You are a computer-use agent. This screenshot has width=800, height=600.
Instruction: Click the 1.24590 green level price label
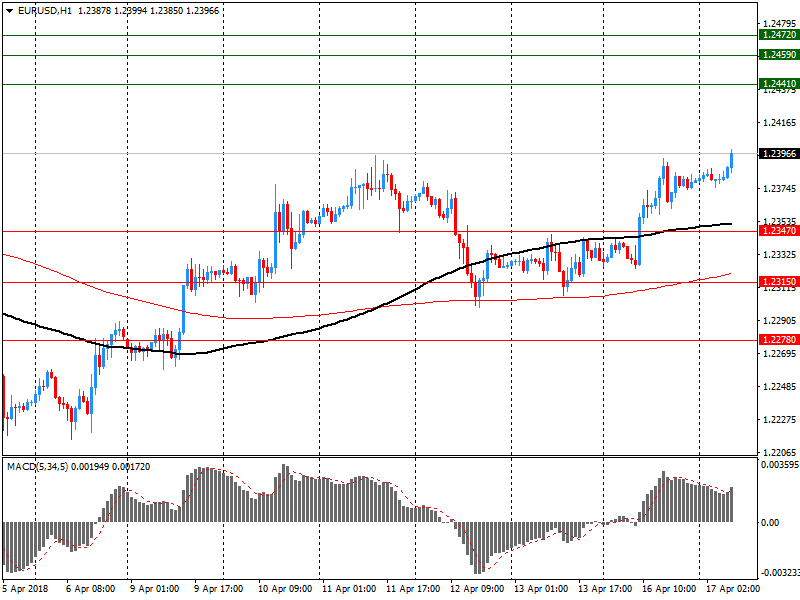(x=779, y=55)
